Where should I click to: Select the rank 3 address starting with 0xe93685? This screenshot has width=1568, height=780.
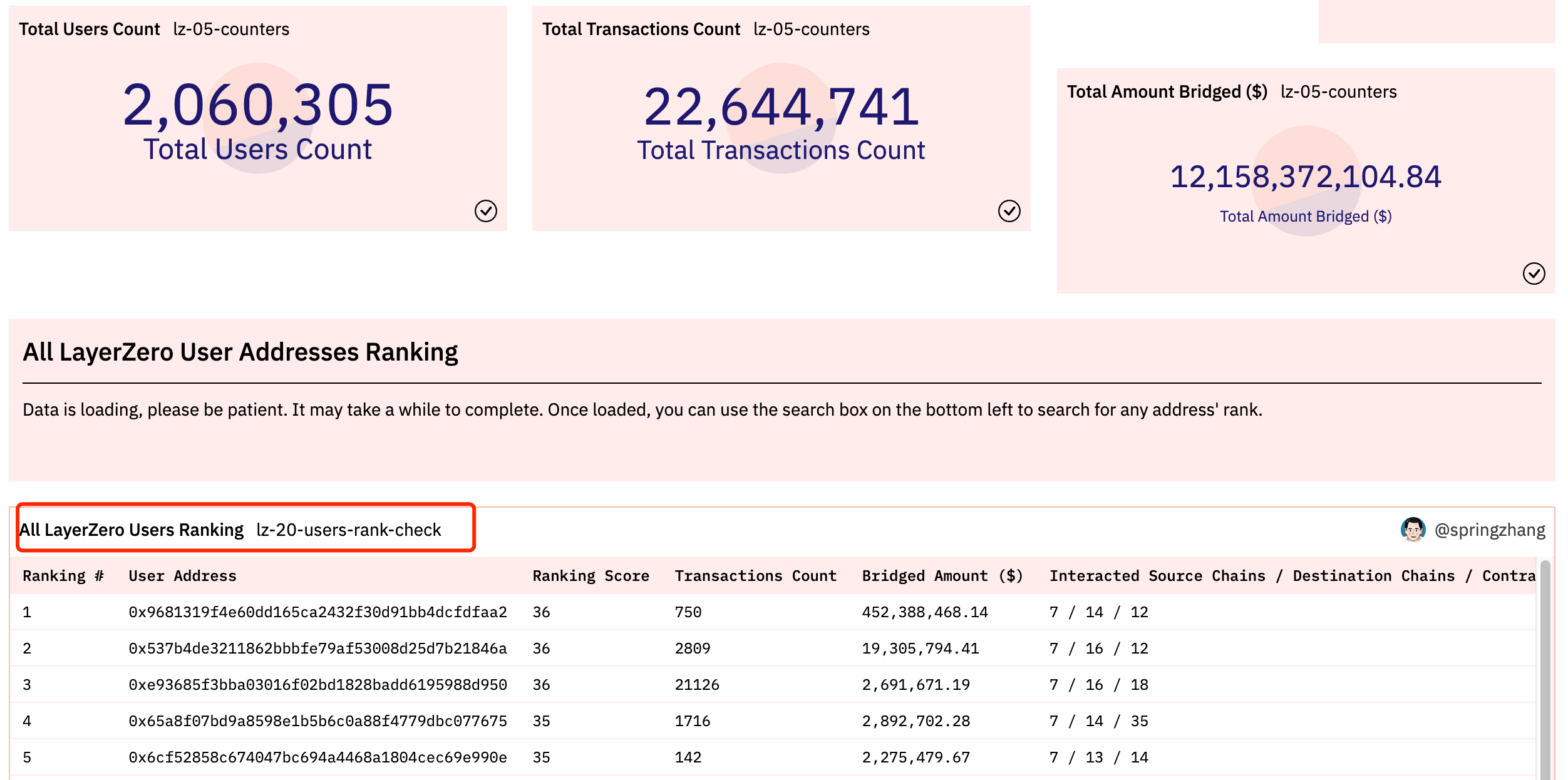(317, 685)
